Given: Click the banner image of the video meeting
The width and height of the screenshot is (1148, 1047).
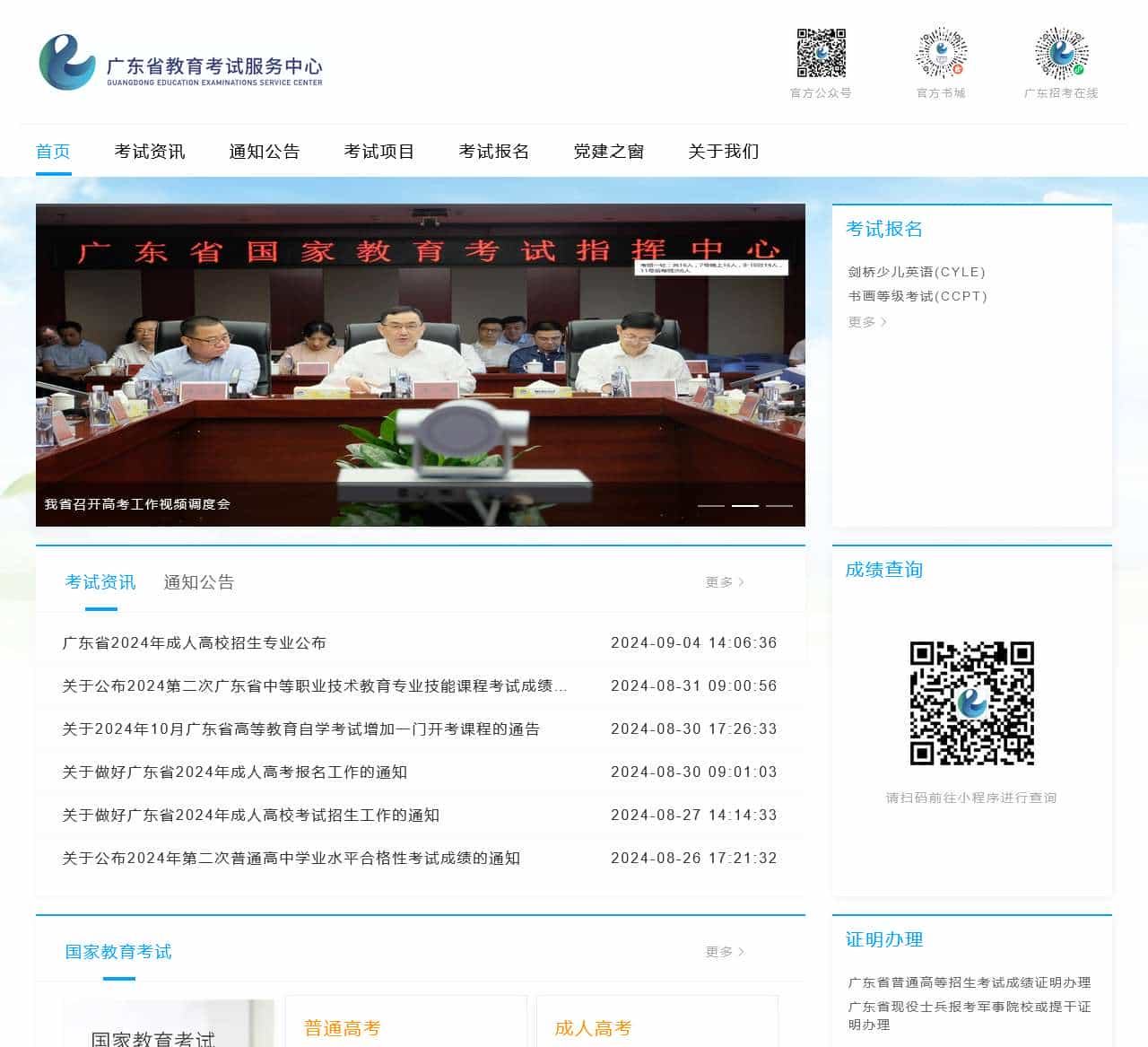Looking at the screenshot, I should (421, 364).
